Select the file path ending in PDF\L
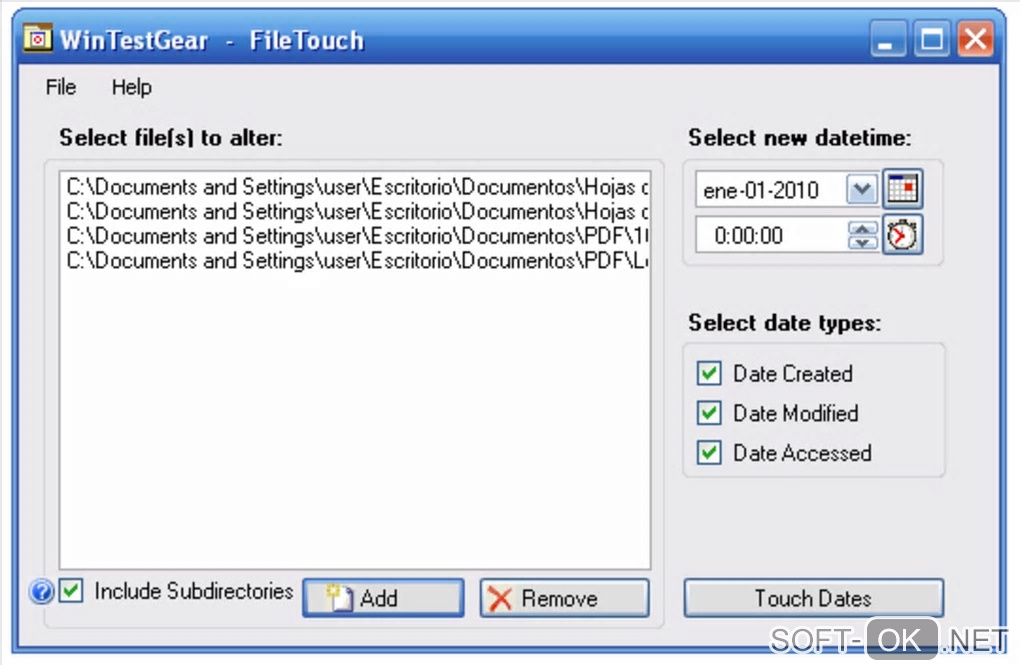1020x665 pixels. 356,262
